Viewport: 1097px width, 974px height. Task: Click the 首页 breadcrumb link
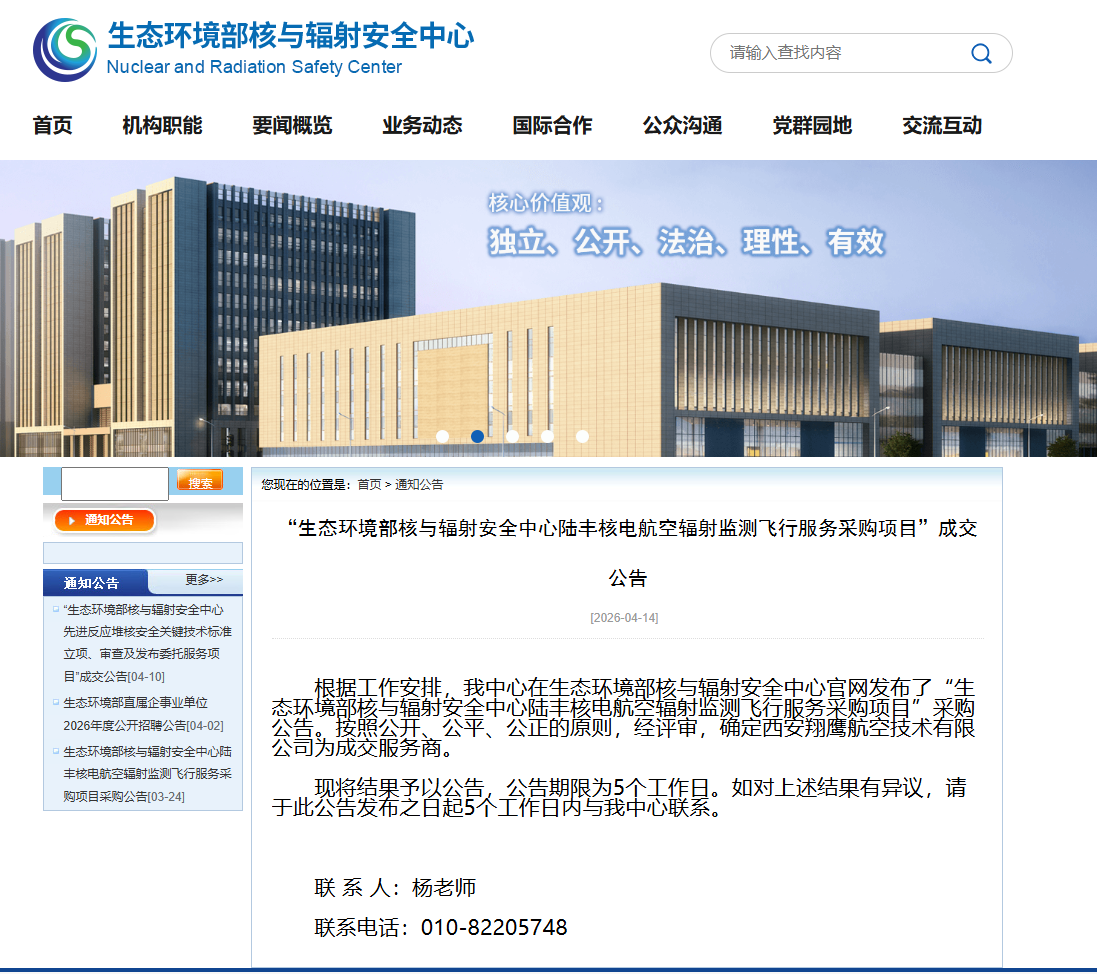coord(369,485)
